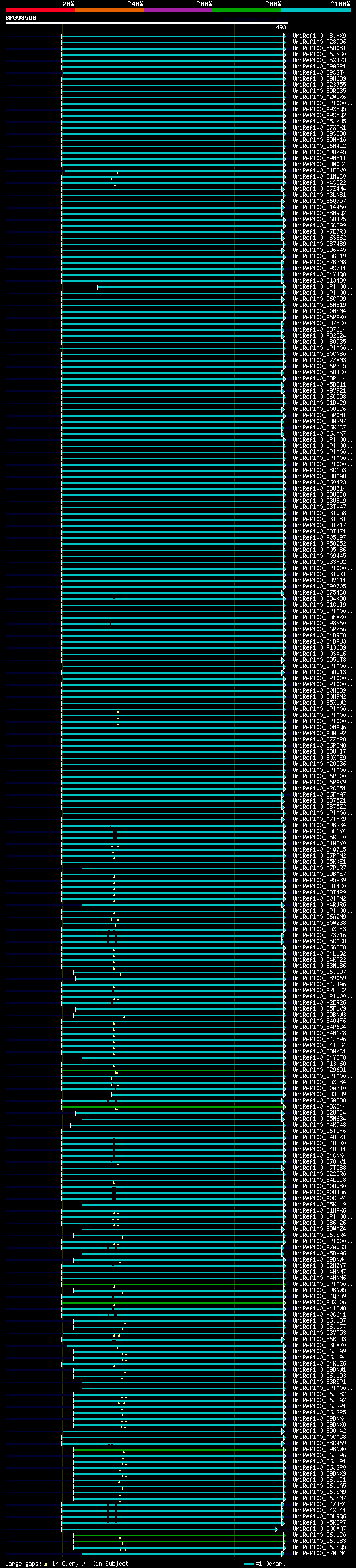Click the red 20% identity legend segment

click(x=39, y=10)
